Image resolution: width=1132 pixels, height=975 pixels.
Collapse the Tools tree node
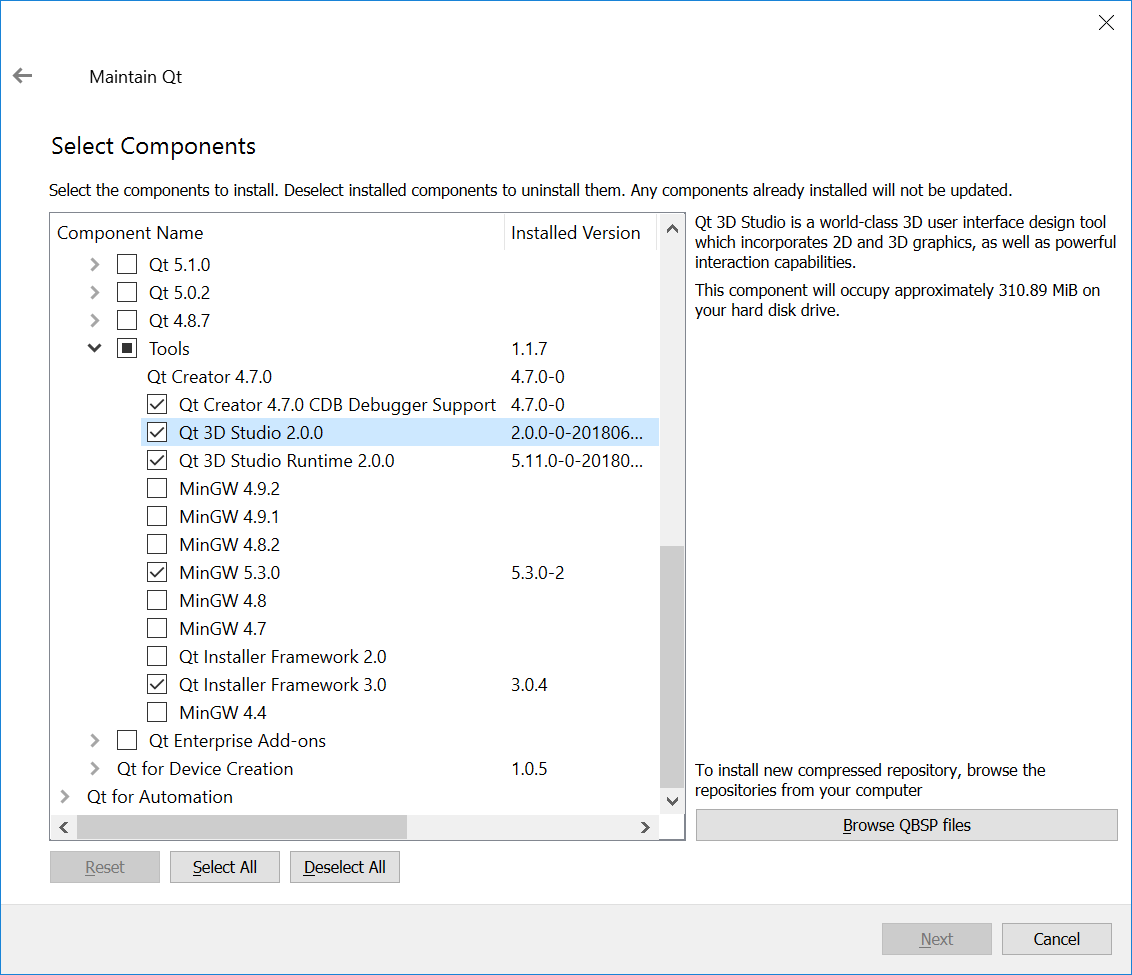pos(95,349)
